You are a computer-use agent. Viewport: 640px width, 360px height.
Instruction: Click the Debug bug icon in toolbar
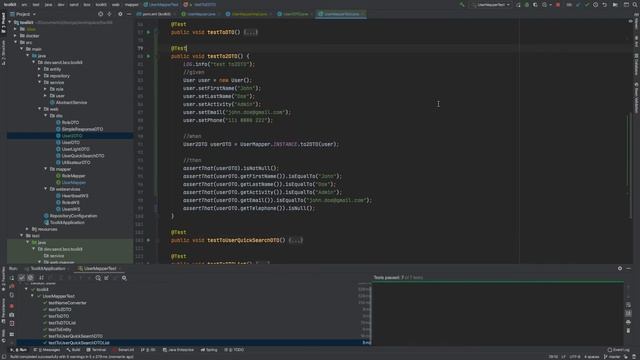[x=527, y=5]
